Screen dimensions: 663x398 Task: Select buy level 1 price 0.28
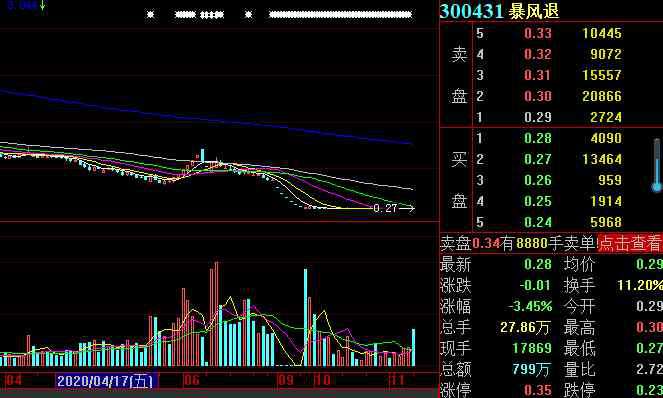[x=537, y=138]
